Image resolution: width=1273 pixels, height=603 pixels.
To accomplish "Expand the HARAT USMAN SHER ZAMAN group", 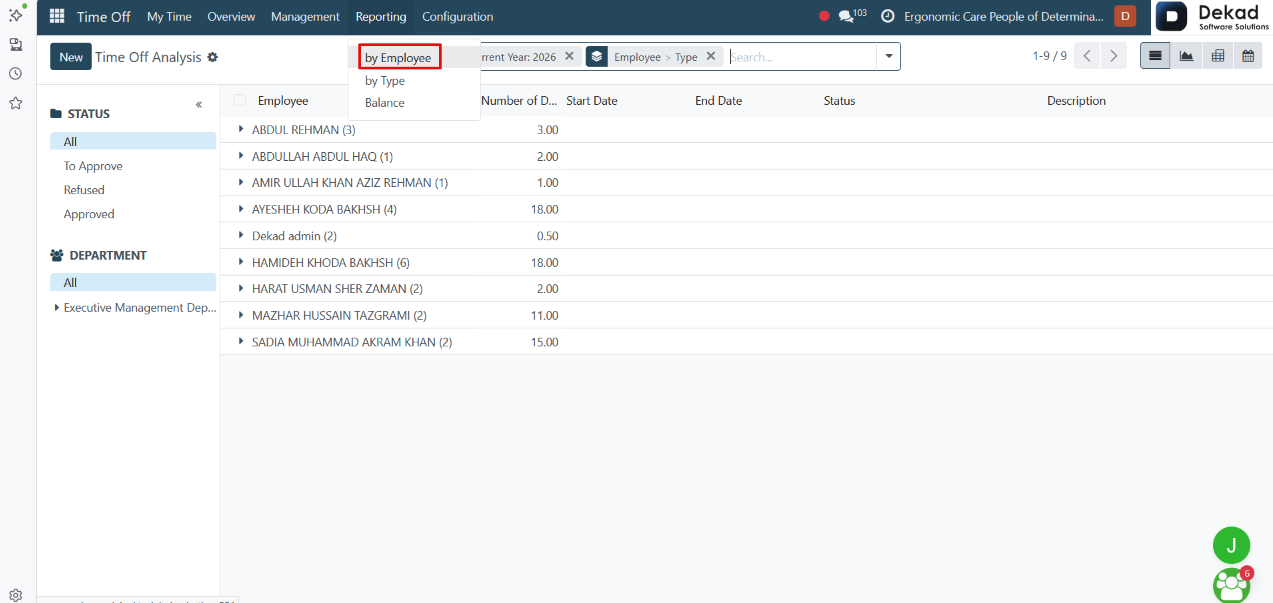I will (241, 288).
